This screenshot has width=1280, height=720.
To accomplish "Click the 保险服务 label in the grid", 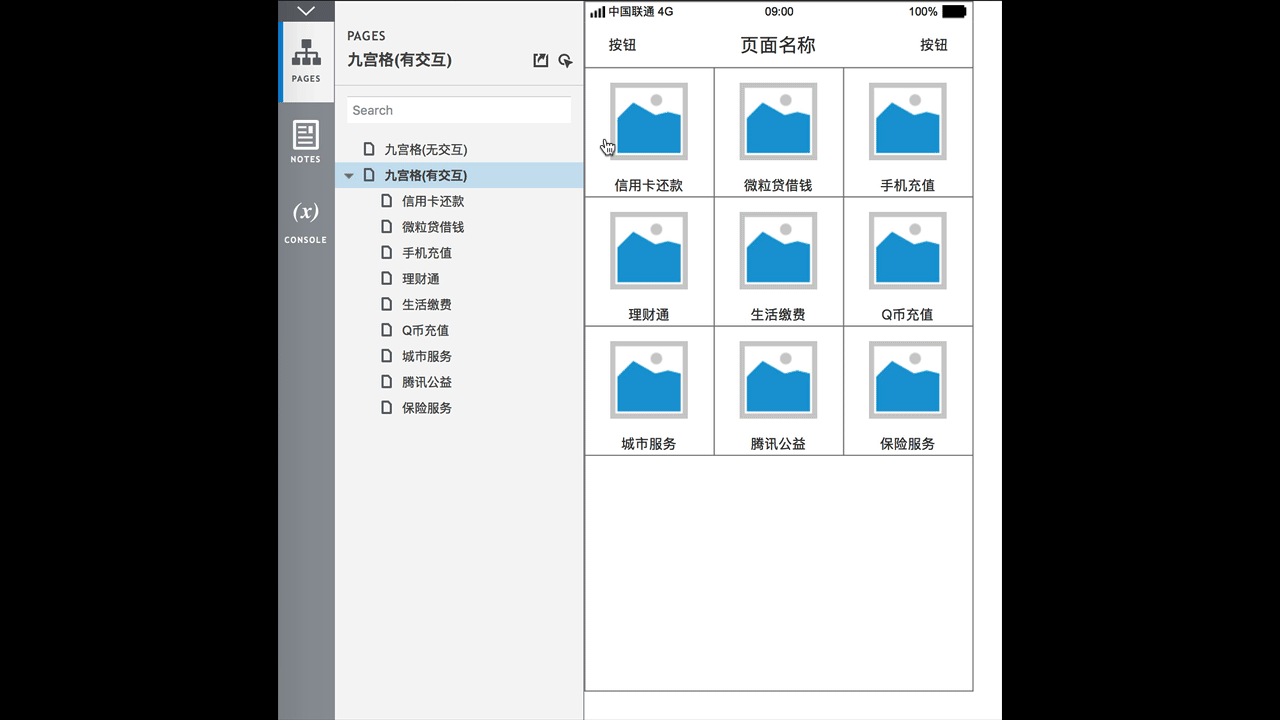I will pyautogui.click(x=908, y=443).
